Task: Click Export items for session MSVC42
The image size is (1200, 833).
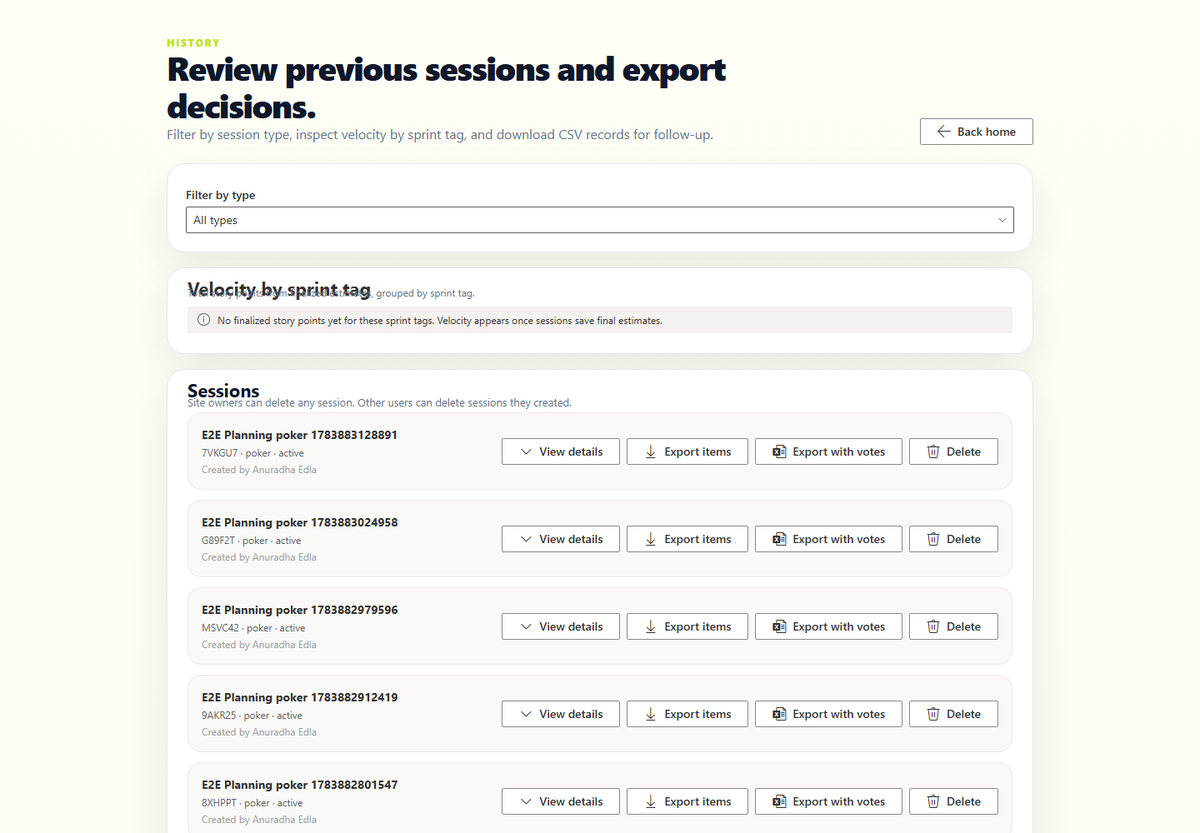Action: pos(687,627)
